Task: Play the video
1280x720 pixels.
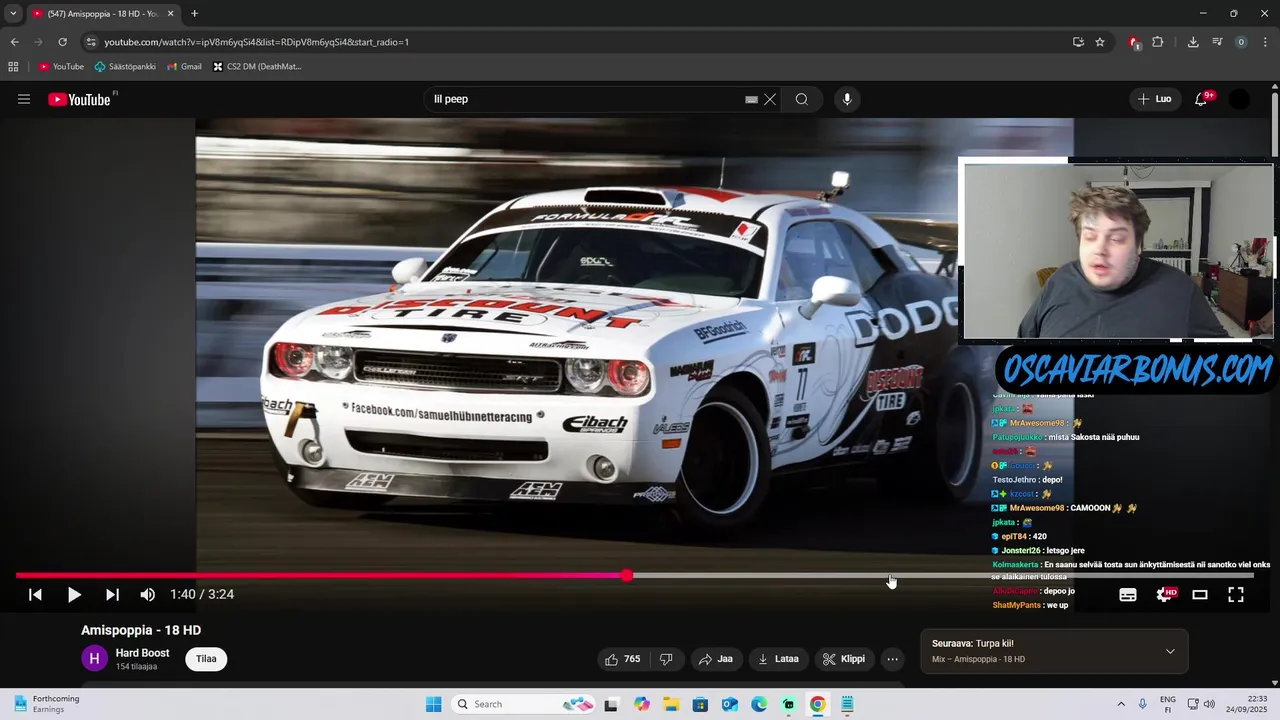Action: pos(74,594)
